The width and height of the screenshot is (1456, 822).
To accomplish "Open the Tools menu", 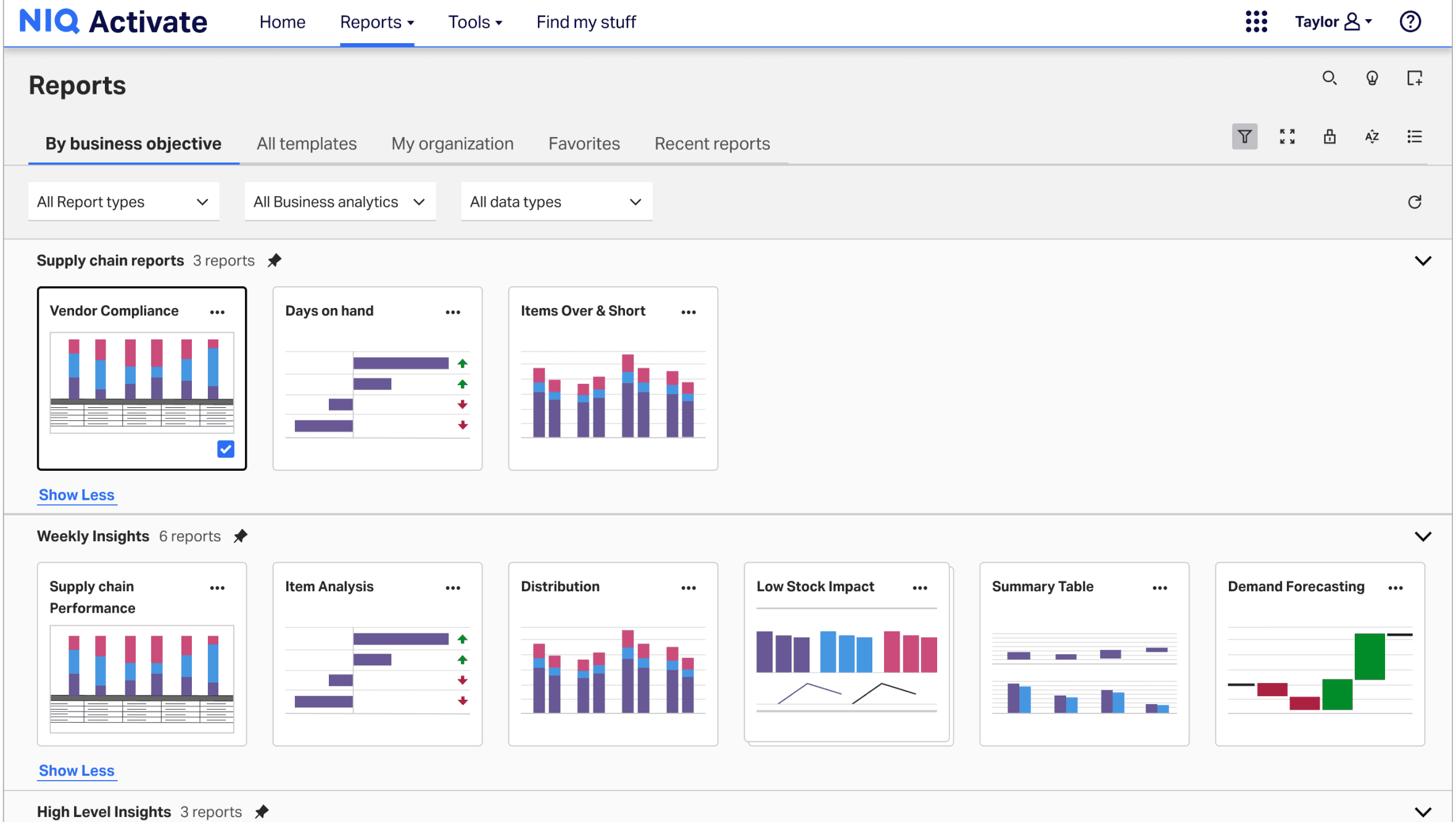I will tap(474, 22).
